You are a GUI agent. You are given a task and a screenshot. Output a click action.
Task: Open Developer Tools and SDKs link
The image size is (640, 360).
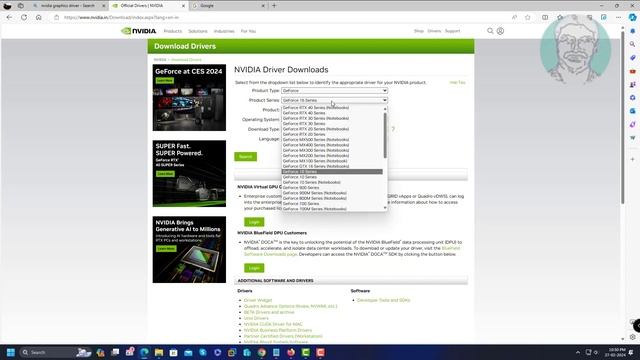pos(383,300)
